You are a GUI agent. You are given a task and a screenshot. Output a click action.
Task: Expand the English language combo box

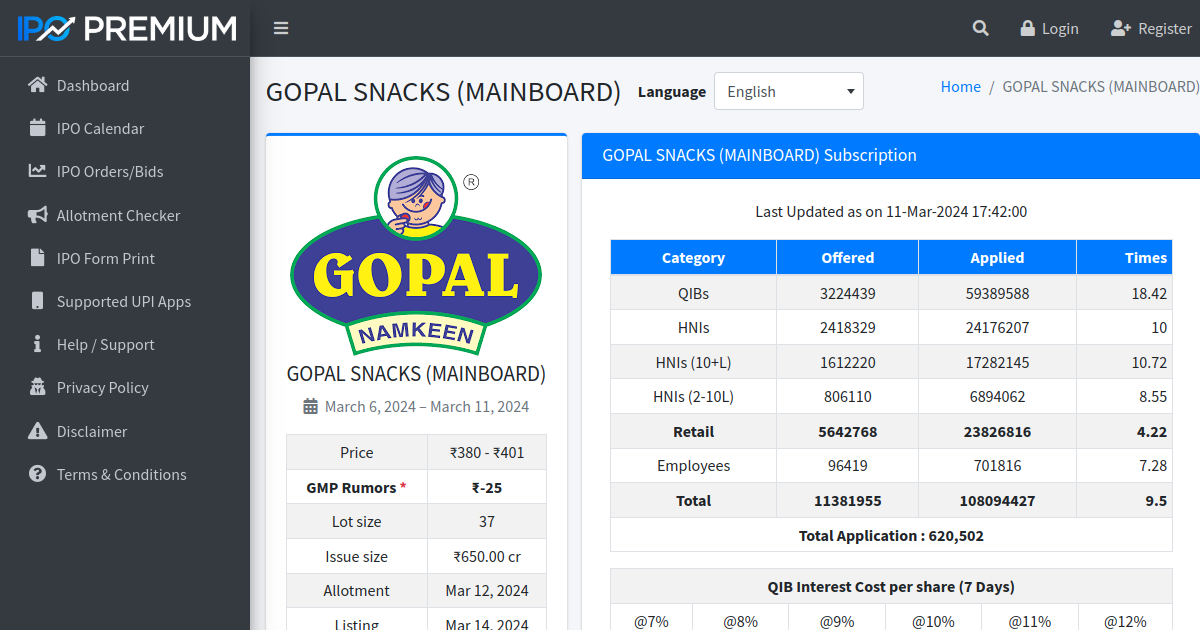[788, 91]
